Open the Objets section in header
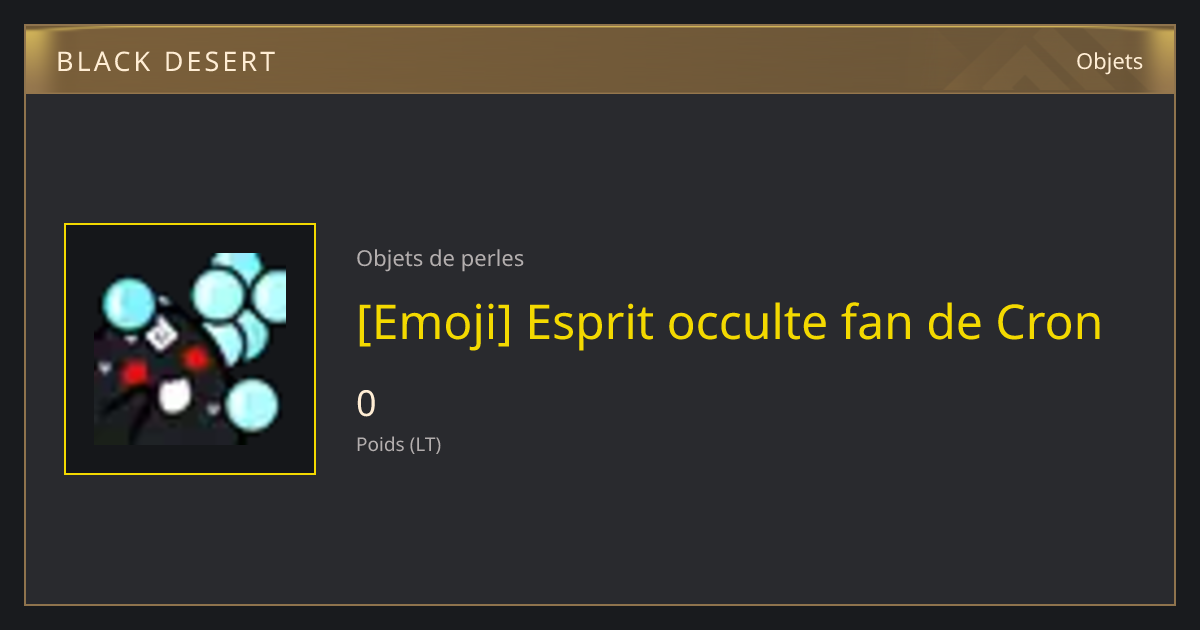 1109,61
